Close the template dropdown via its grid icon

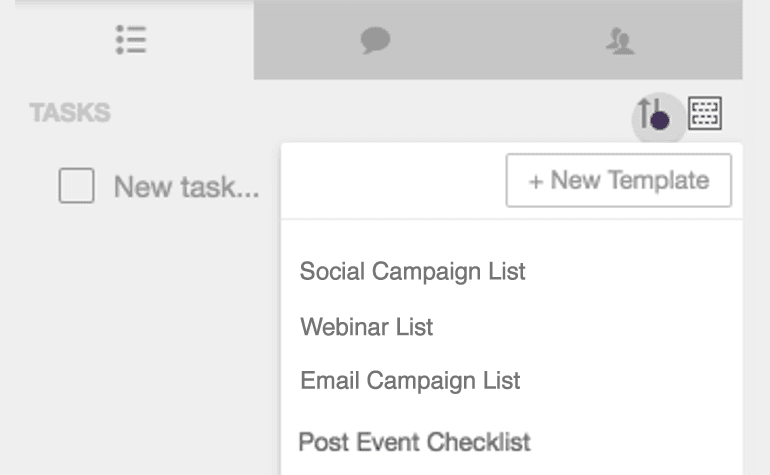pyautogui.click(x=705, y=113)
